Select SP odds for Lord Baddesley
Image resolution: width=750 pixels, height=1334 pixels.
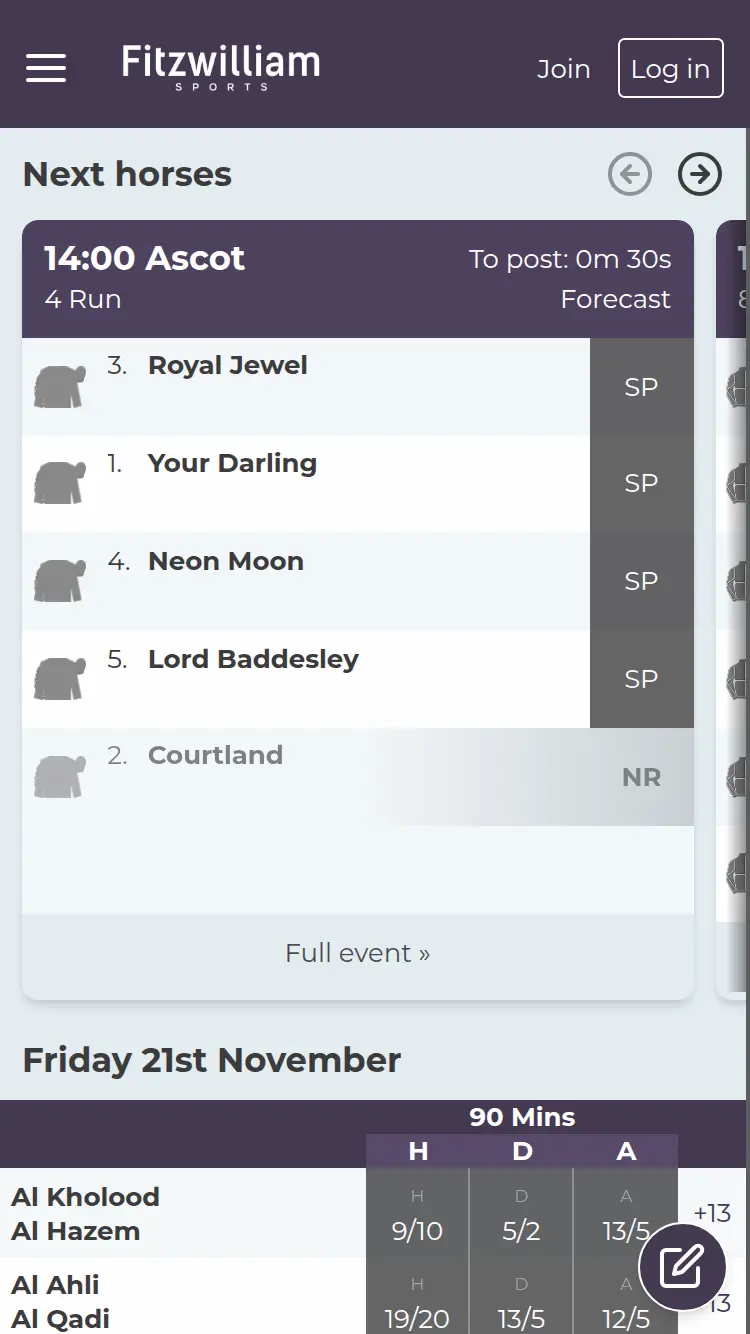tap(641, 679)
